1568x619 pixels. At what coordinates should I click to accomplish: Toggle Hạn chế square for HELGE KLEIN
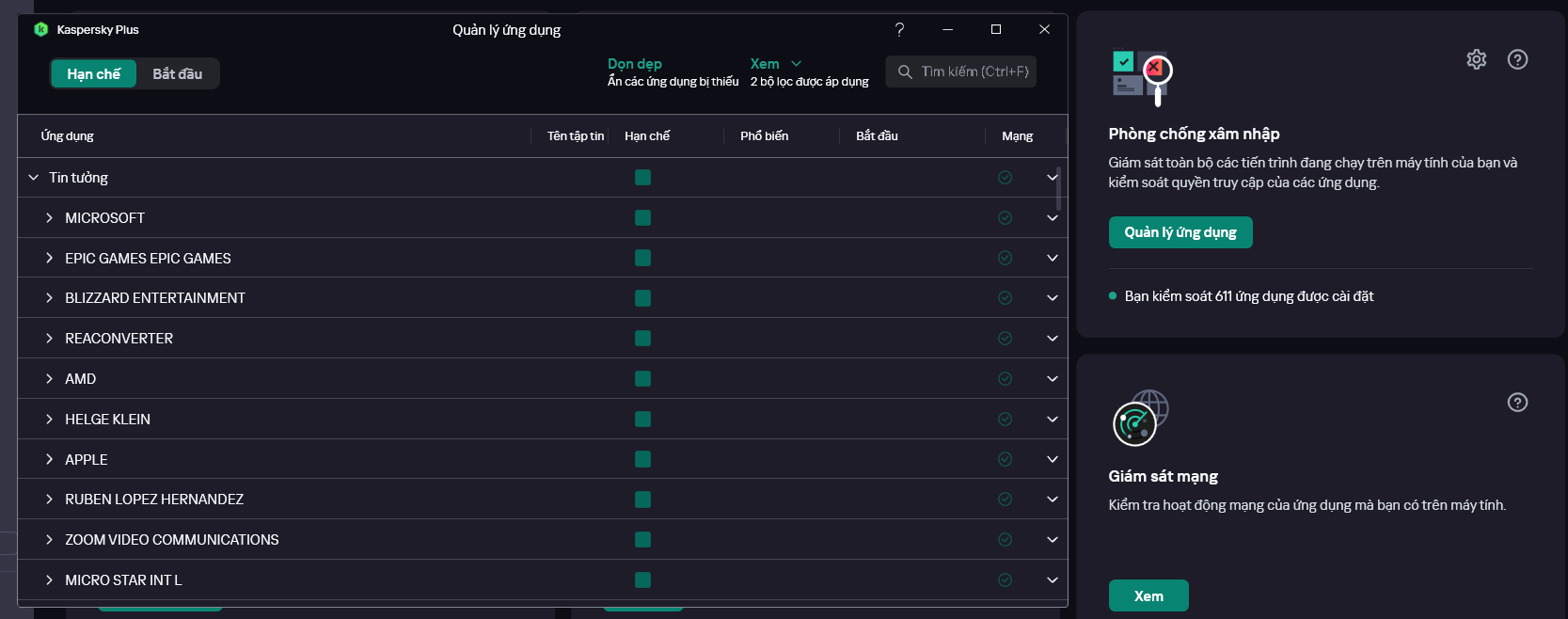point(642,419)
